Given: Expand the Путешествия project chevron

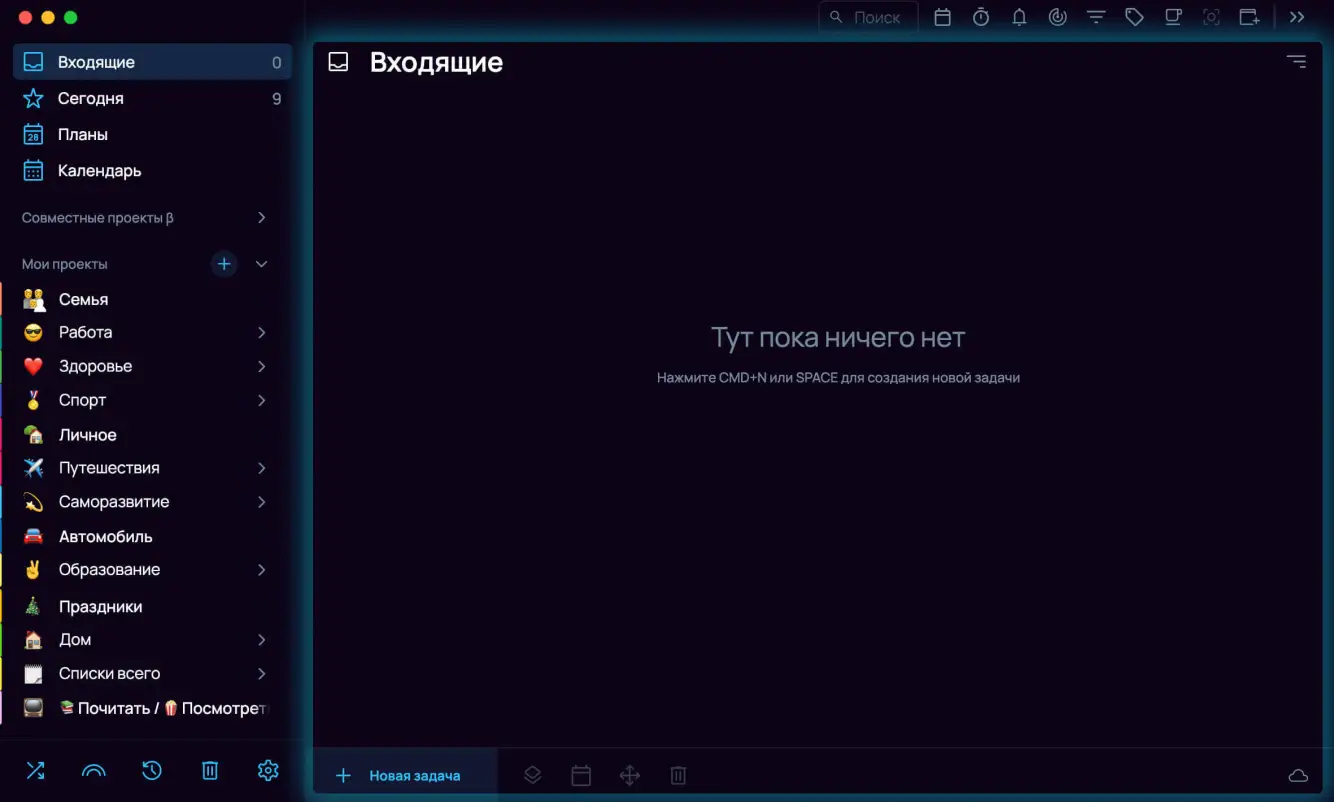Looking at the screenshot, I should click(x=261, y=468).
